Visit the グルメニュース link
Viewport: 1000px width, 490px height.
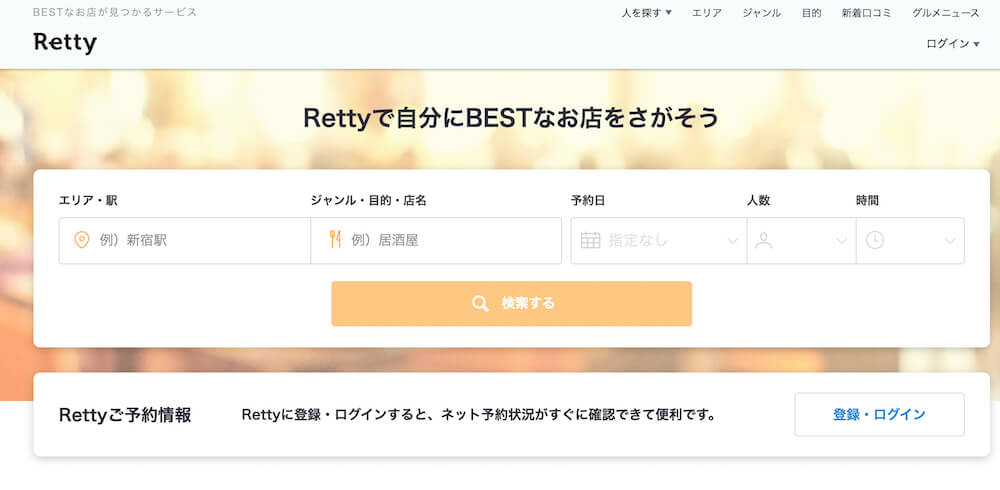pos(946,13)
